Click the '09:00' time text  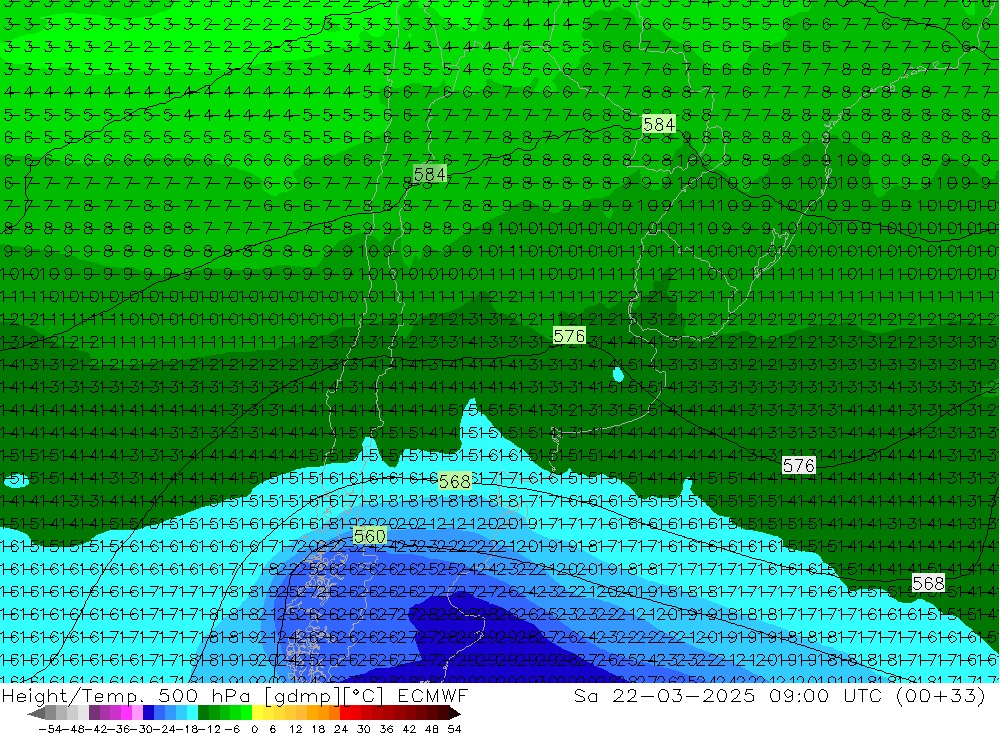pyautogui.click(x=800, y=695)
